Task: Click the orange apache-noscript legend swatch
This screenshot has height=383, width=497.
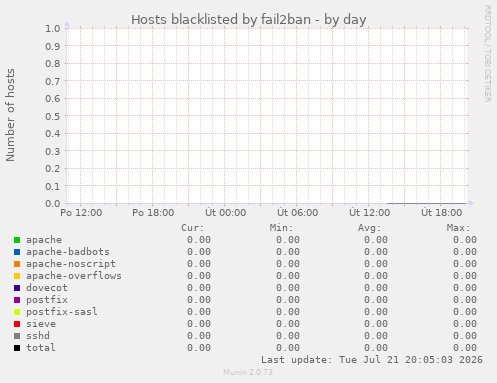Action: click(17, 264)
